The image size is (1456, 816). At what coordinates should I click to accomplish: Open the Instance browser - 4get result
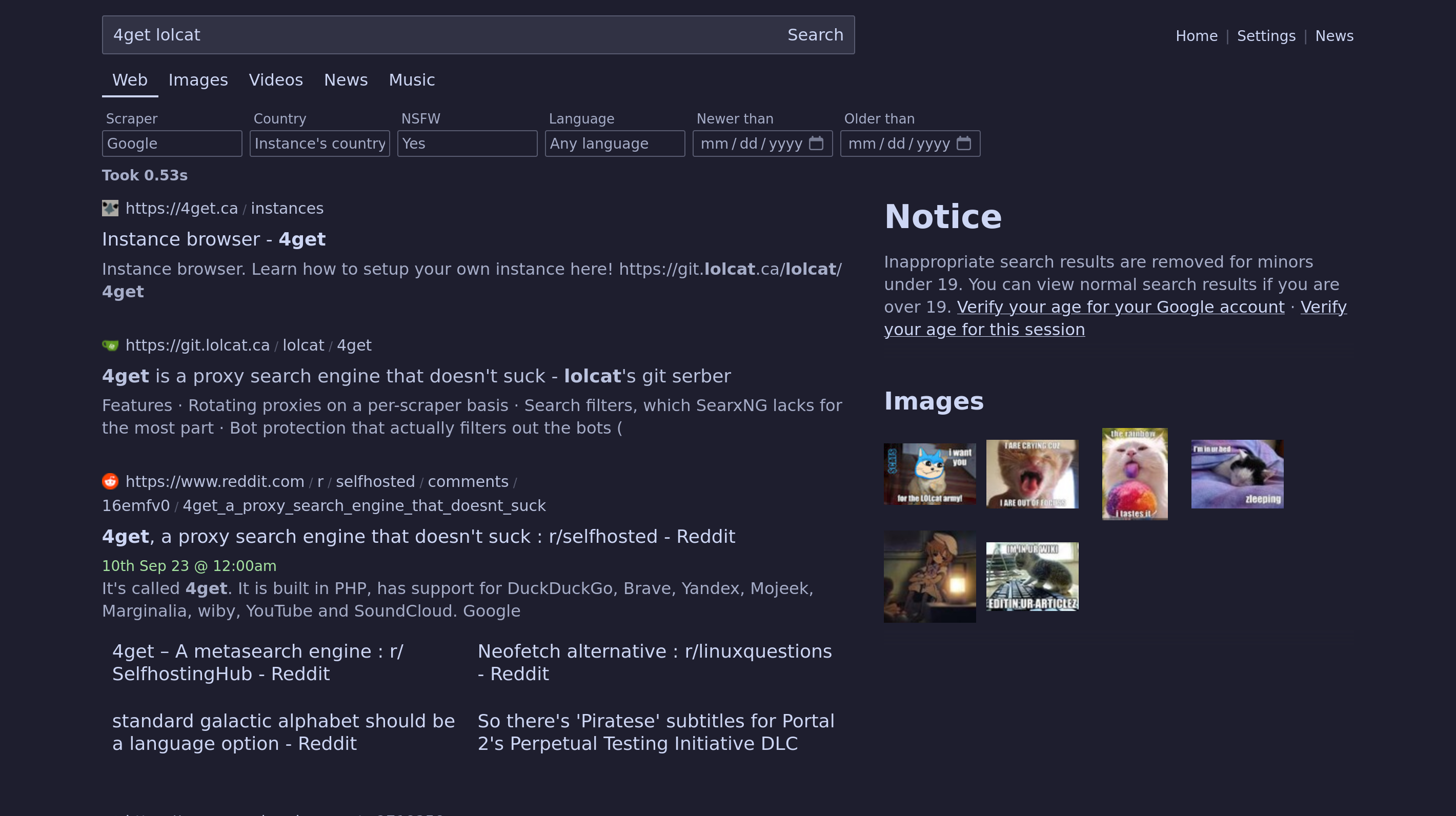tap(214, 239)
